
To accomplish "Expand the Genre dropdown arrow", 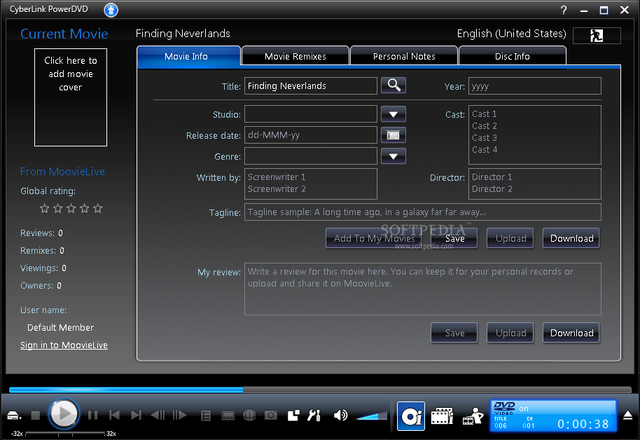I will (393, 156).
